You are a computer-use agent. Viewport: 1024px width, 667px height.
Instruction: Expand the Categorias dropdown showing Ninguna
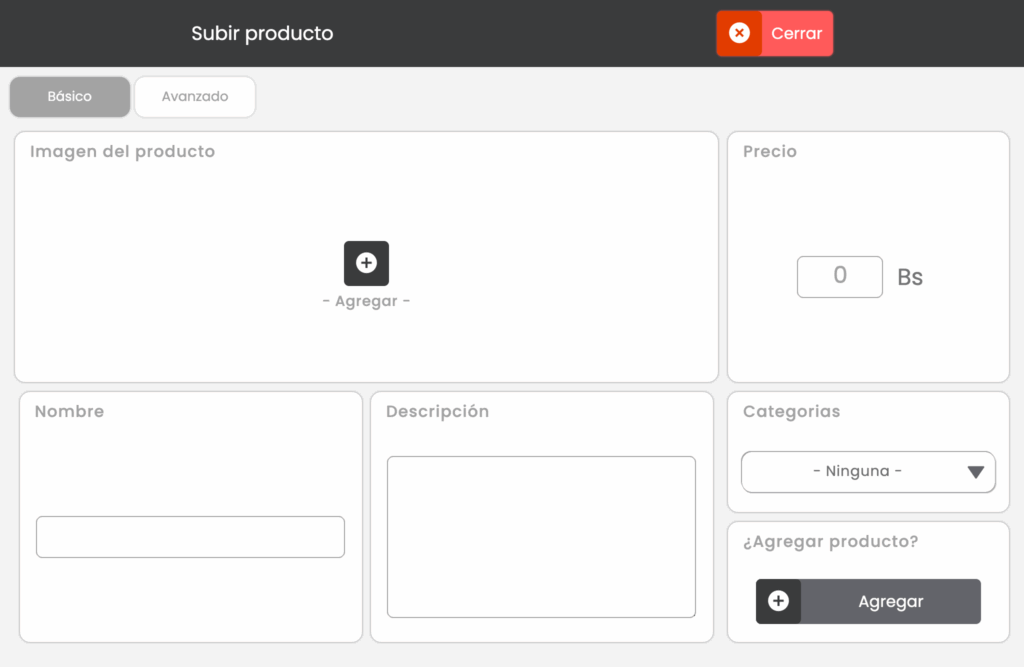point(857,472)
